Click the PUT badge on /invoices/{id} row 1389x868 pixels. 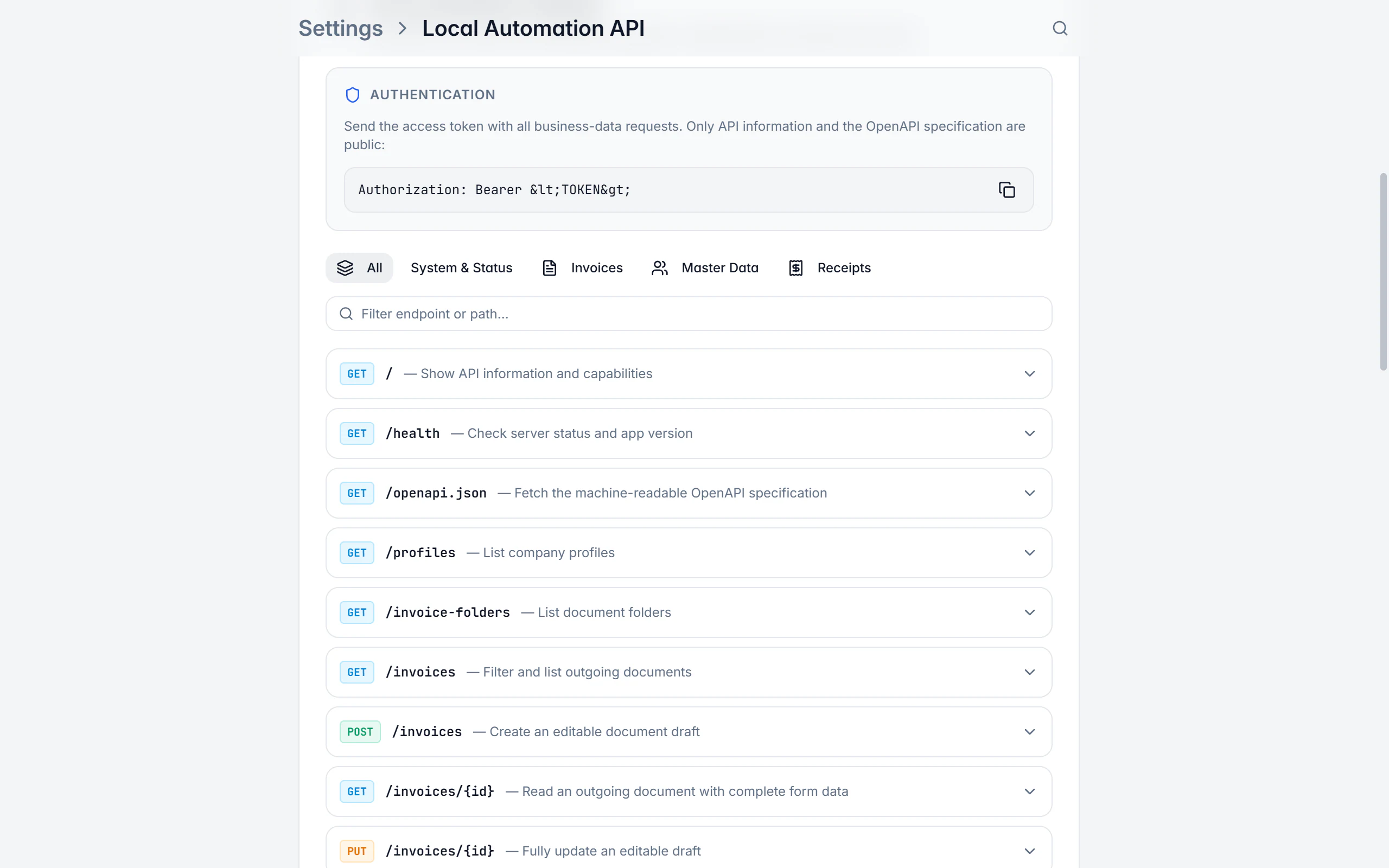point(356,851)
